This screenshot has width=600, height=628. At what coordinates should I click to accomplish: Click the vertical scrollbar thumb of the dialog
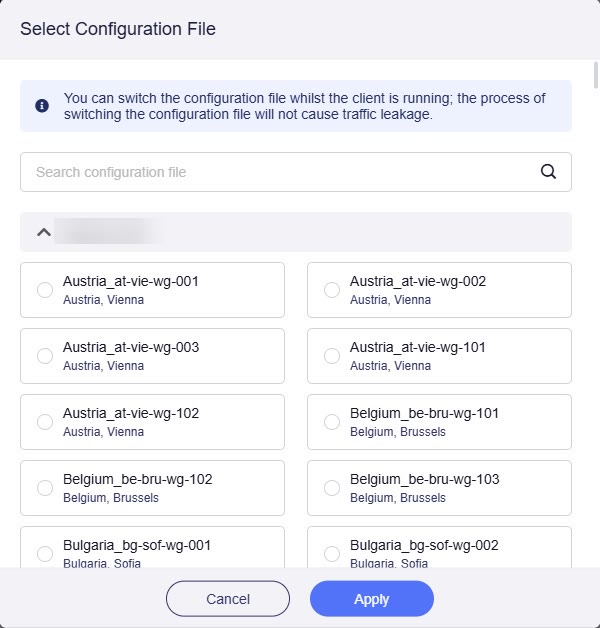pyautogui.click(x=596, y=75)
